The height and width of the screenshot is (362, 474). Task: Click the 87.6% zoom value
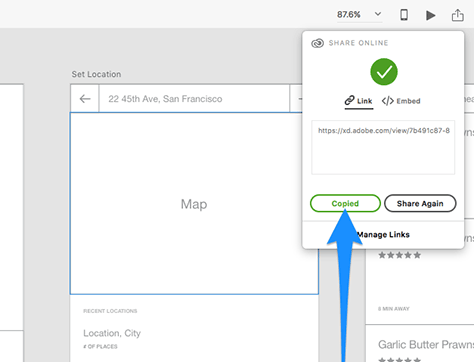click(348, 15)
